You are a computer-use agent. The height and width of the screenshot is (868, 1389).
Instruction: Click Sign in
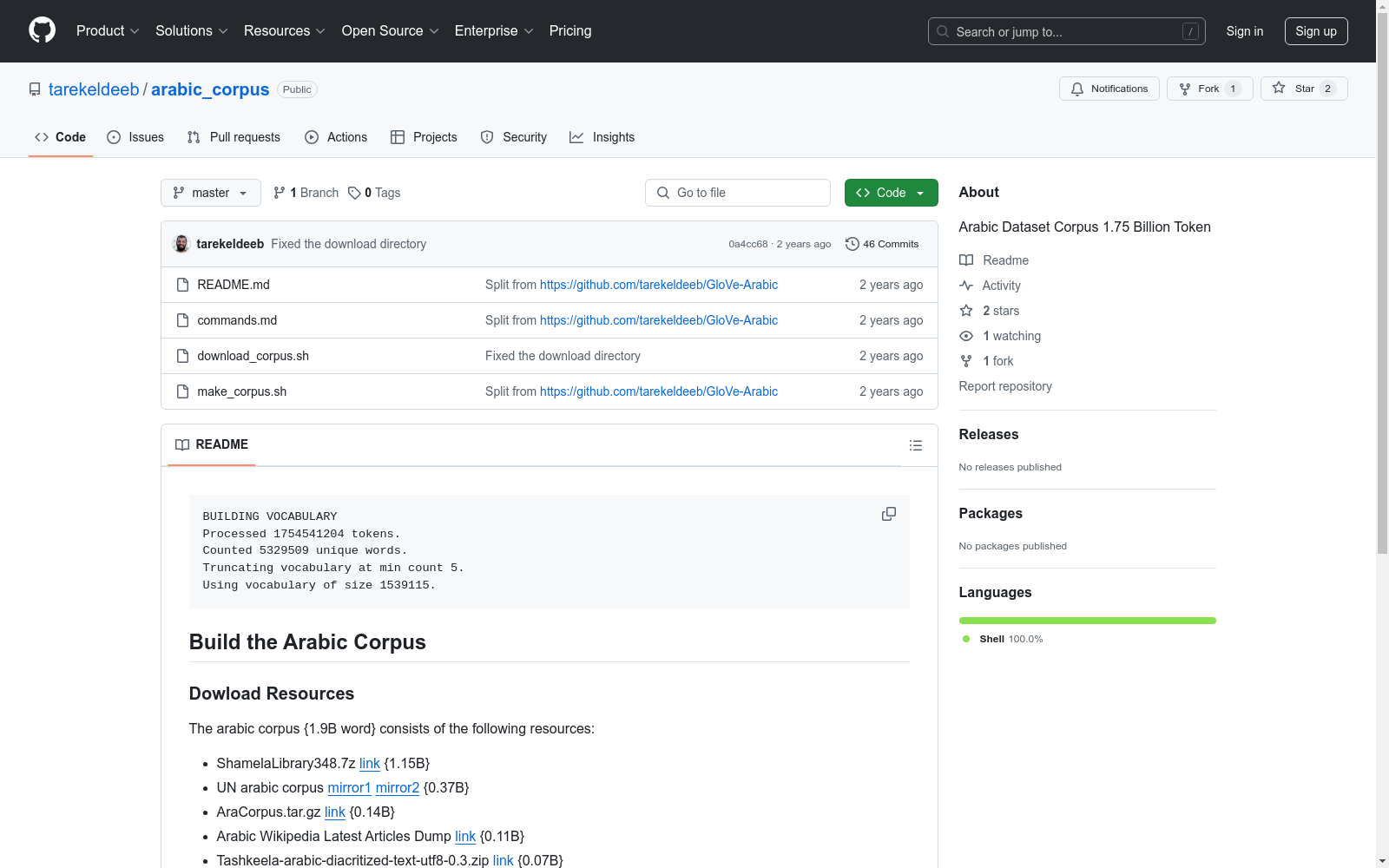tap(1245, 31)
